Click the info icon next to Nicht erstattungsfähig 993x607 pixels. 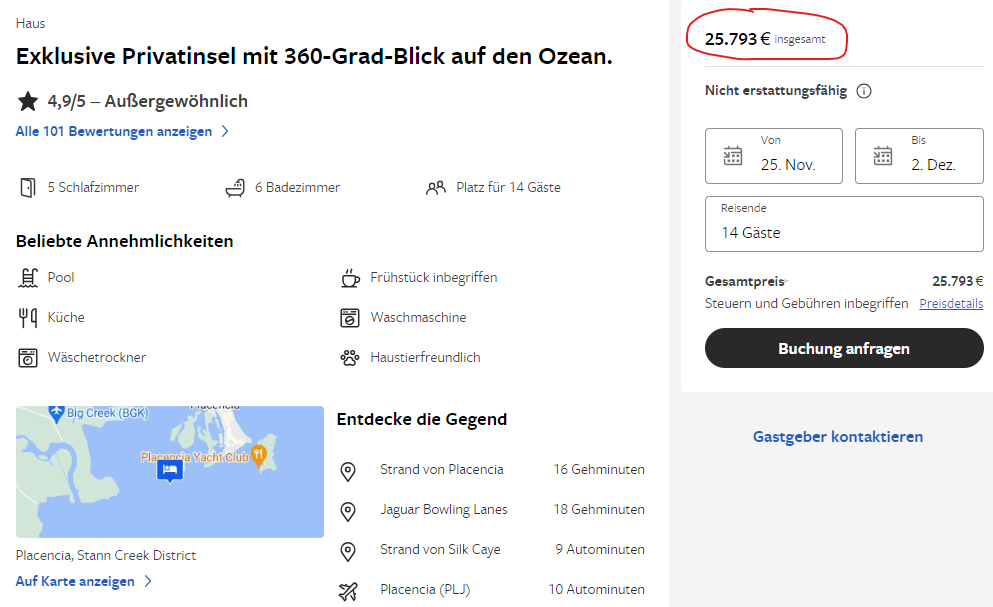click(x=864, y=91)
